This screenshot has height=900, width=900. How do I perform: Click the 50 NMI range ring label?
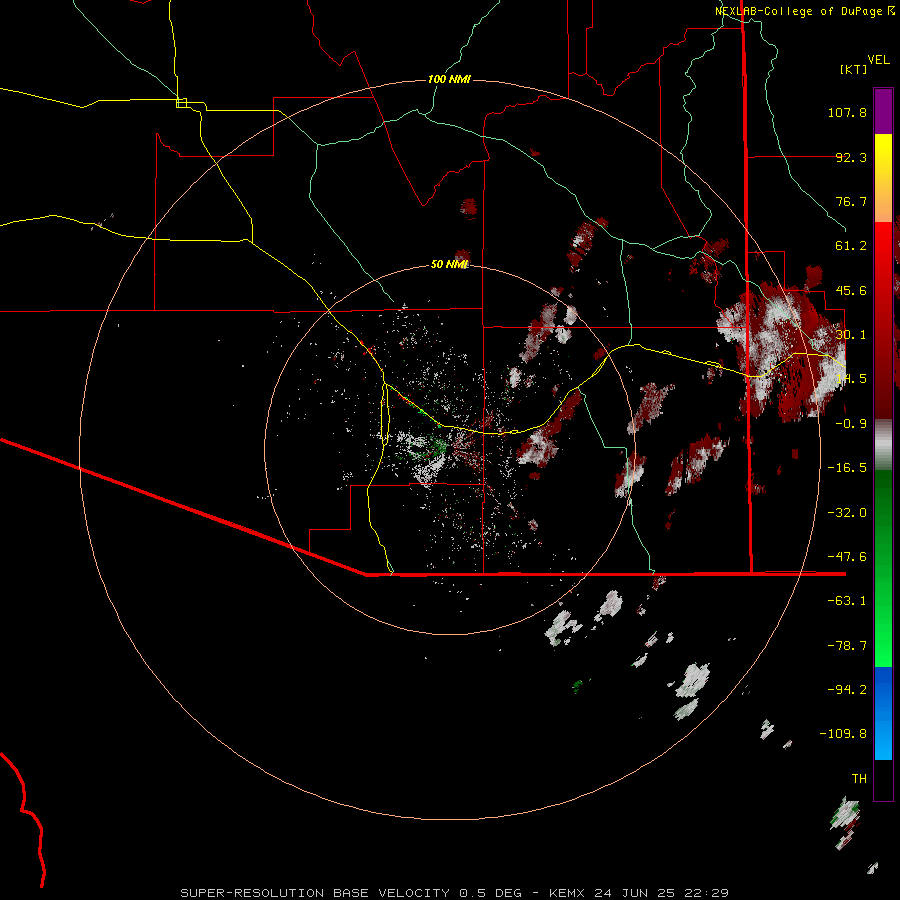pos(449,264)
